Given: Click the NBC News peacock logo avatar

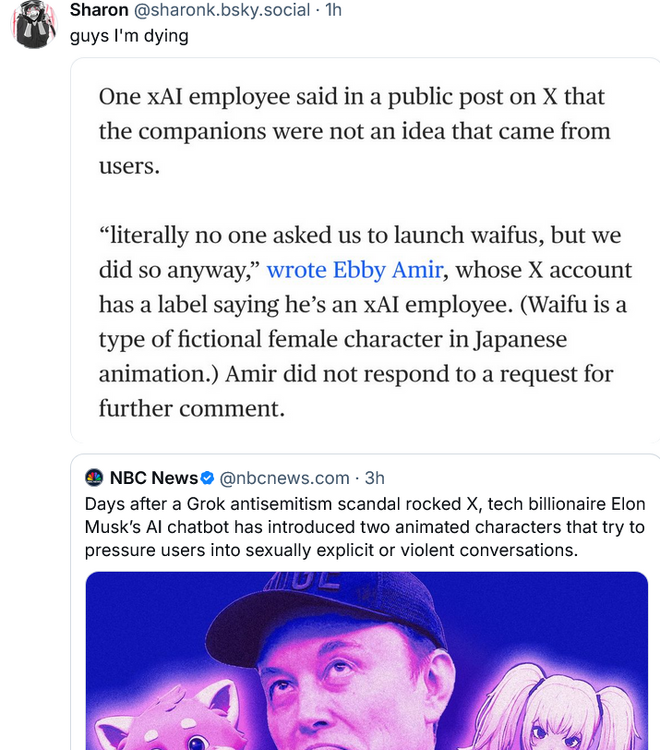Looking at the screenshot, I should [95, 478].
